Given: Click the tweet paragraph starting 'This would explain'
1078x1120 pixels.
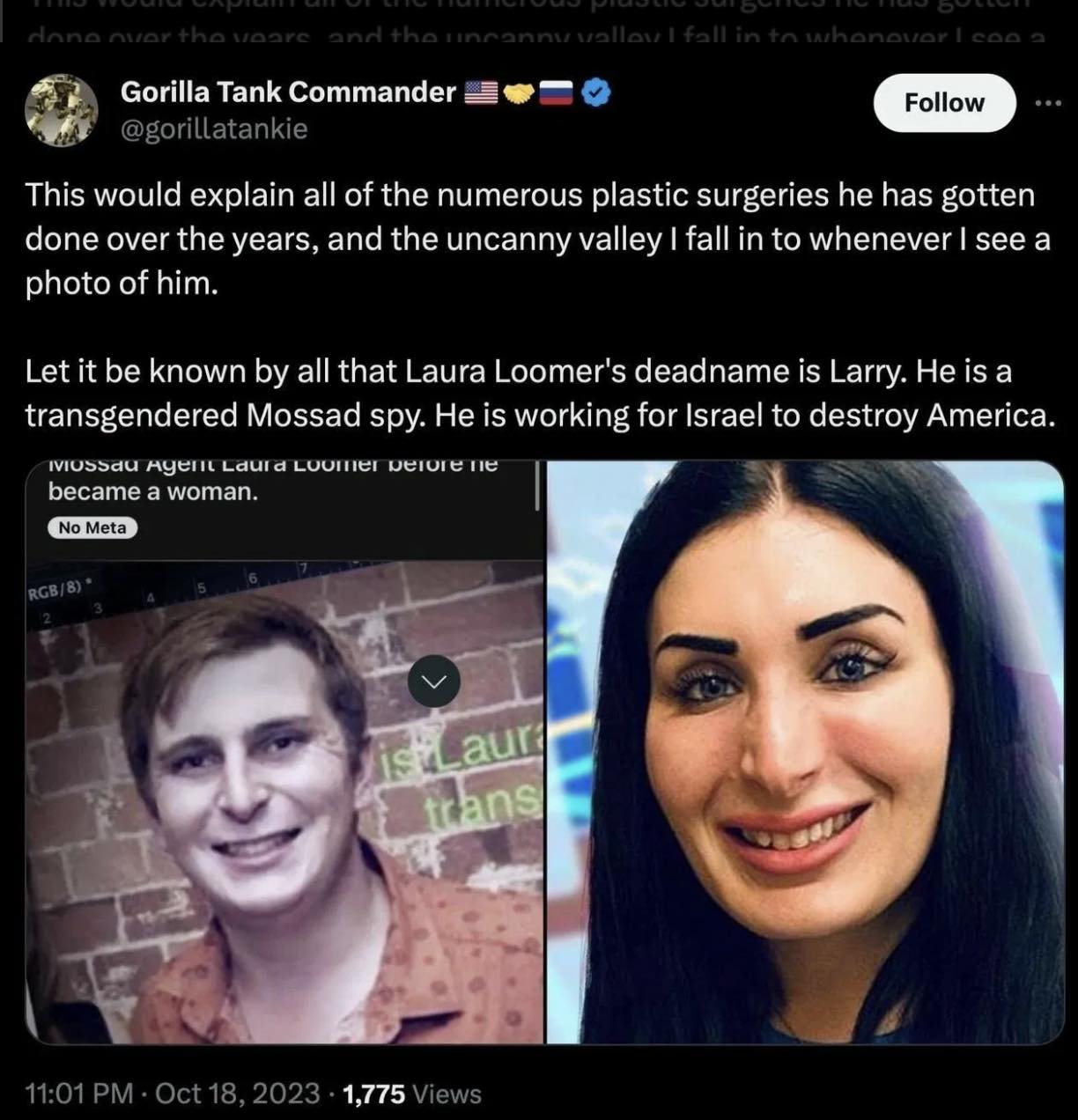Looking at the screenshot, I should (x=537, y=239).
